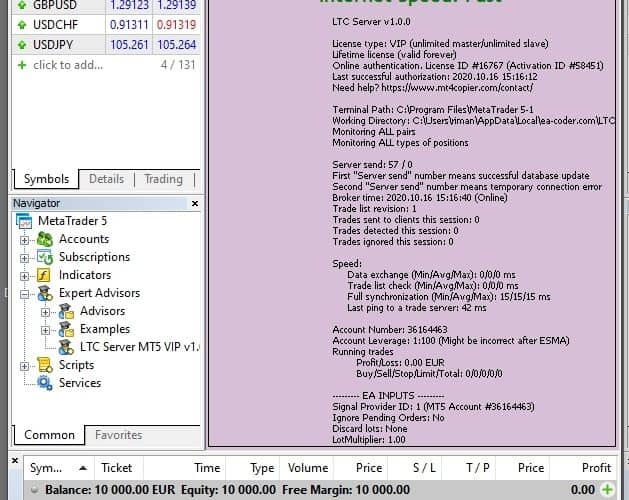Screen dimensions: 629x500
Task: Sort trades by Profit column
Action: tap(584, 468)
